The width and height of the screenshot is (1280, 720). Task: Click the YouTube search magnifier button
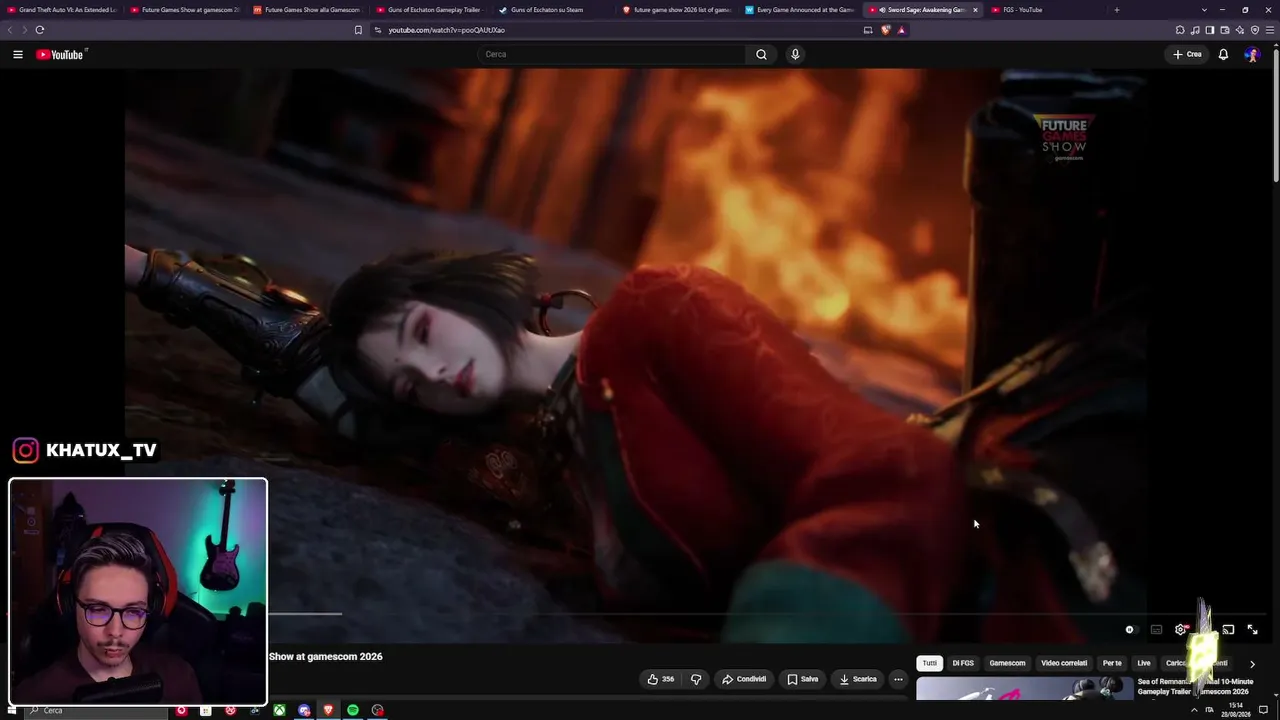761,54
